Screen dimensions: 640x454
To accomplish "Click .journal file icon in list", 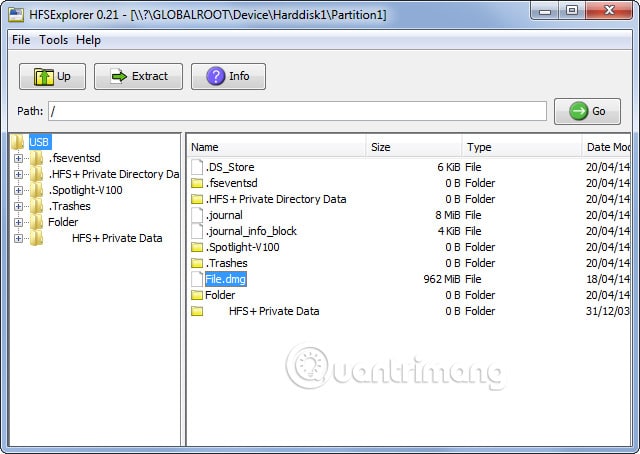I will pyautogui.click(x=197, y=215).
